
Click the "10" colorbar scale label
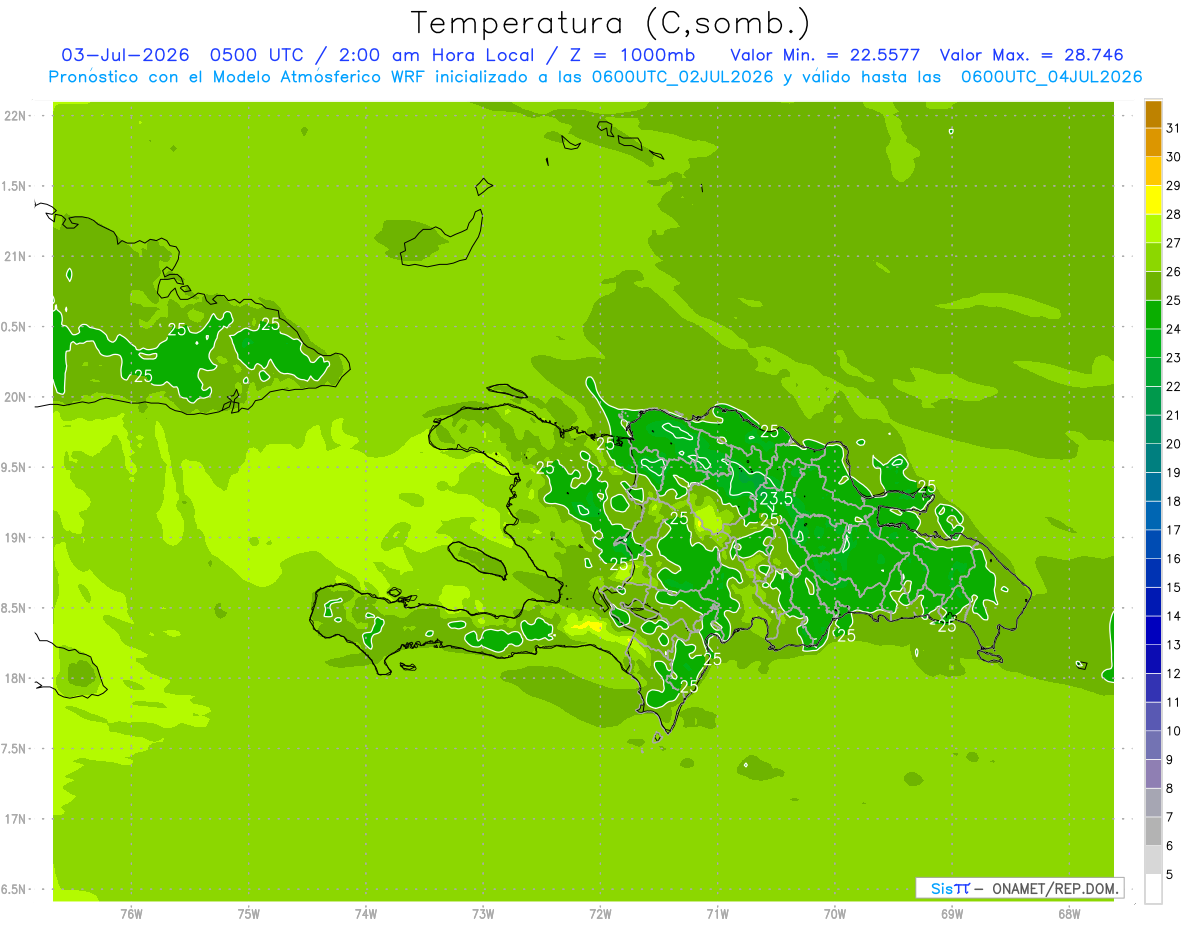click(1173, 731)
